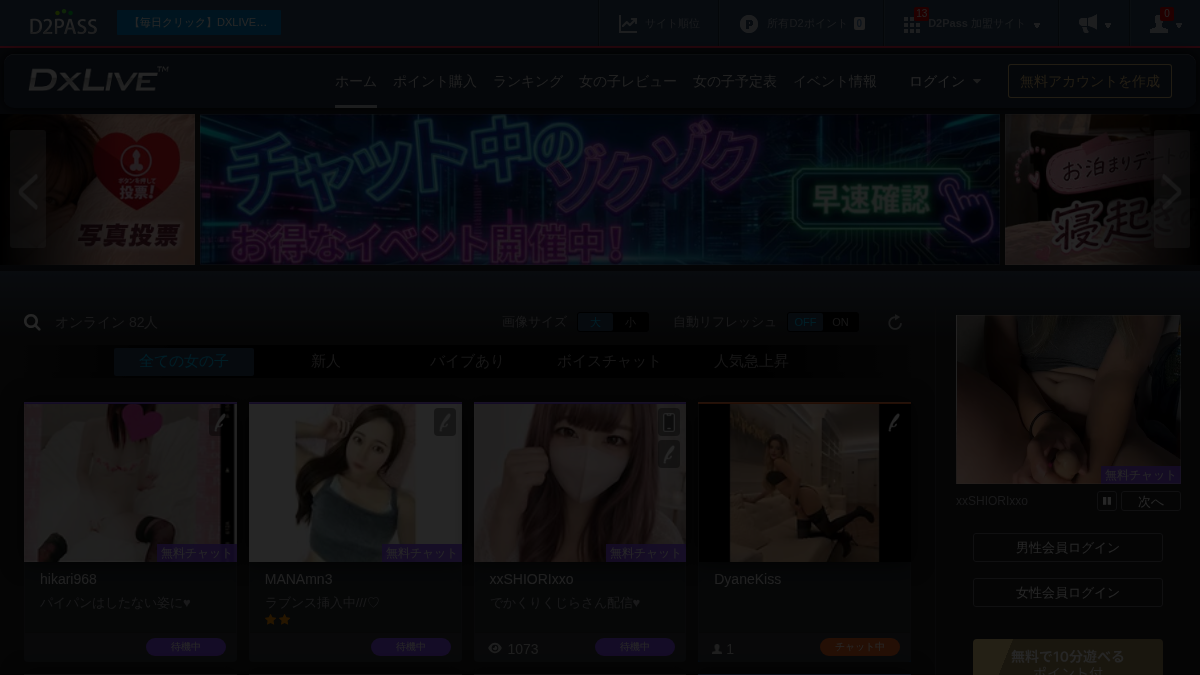Screen dimensions: 1200x675
Task: Select 全ての女の子 tab
Action: (184, 361)
